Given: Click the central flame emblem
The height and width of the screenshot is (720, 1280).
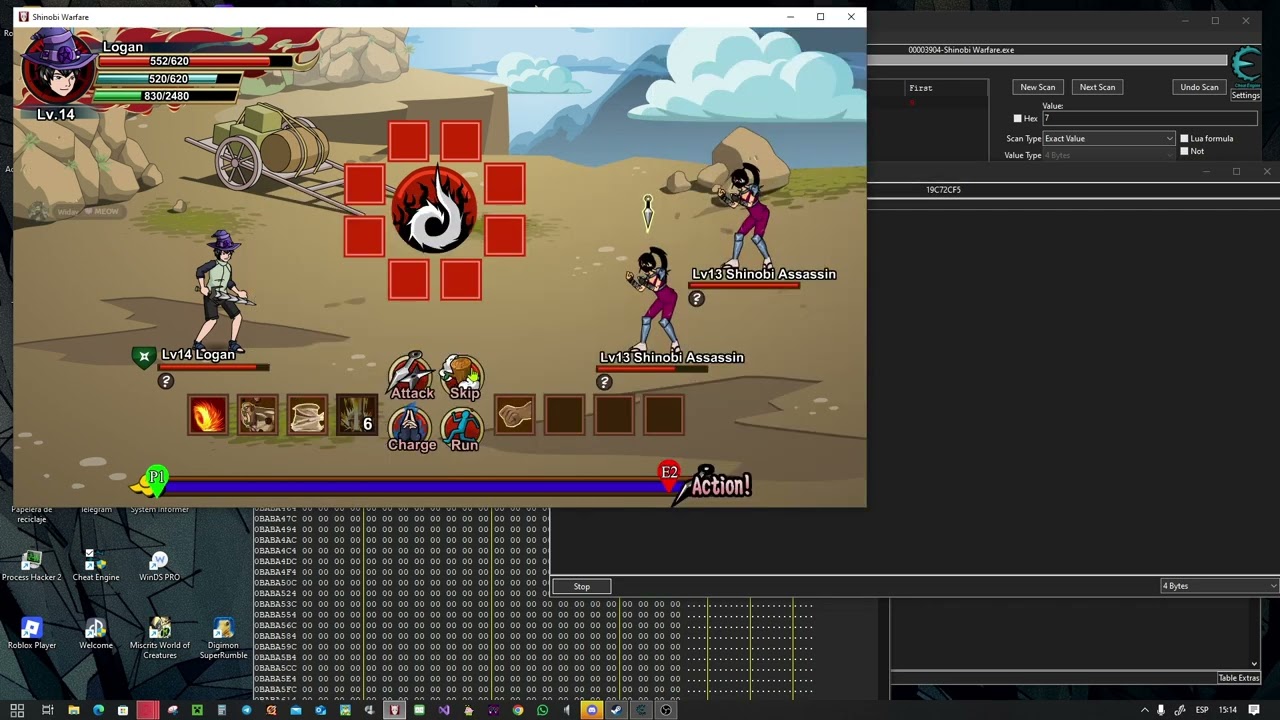Looking at the screenshot, I should (435, 210).
